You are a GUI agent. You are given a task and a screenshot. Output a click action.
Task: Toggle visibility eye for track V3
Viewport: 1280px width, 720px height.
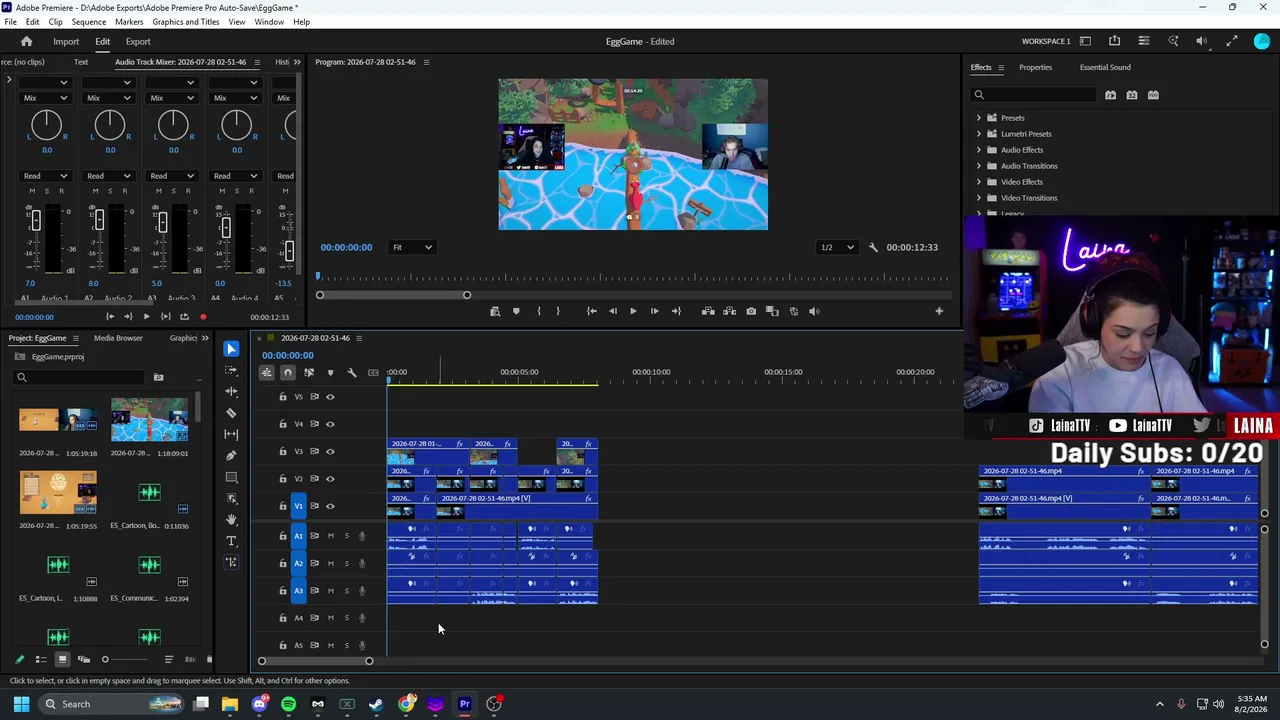click(x=330, y=451)
